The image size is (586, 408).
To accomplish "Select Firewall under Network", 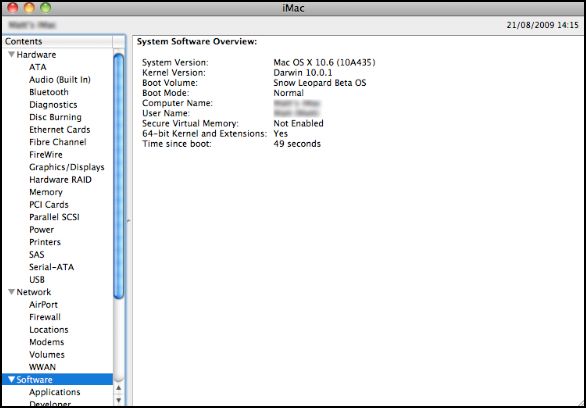I will [45, 317].
